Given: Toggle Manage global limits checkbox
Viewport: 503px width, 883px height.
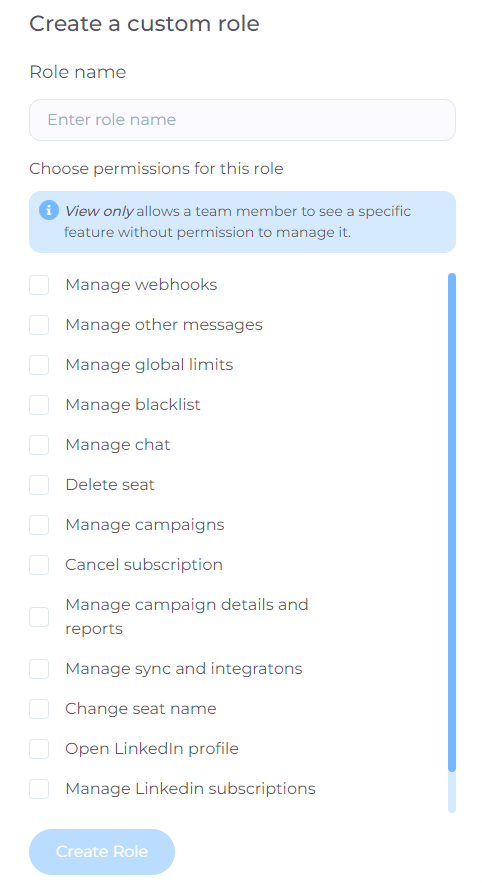Looking at the screenshot, I should [x=39, y=365].
